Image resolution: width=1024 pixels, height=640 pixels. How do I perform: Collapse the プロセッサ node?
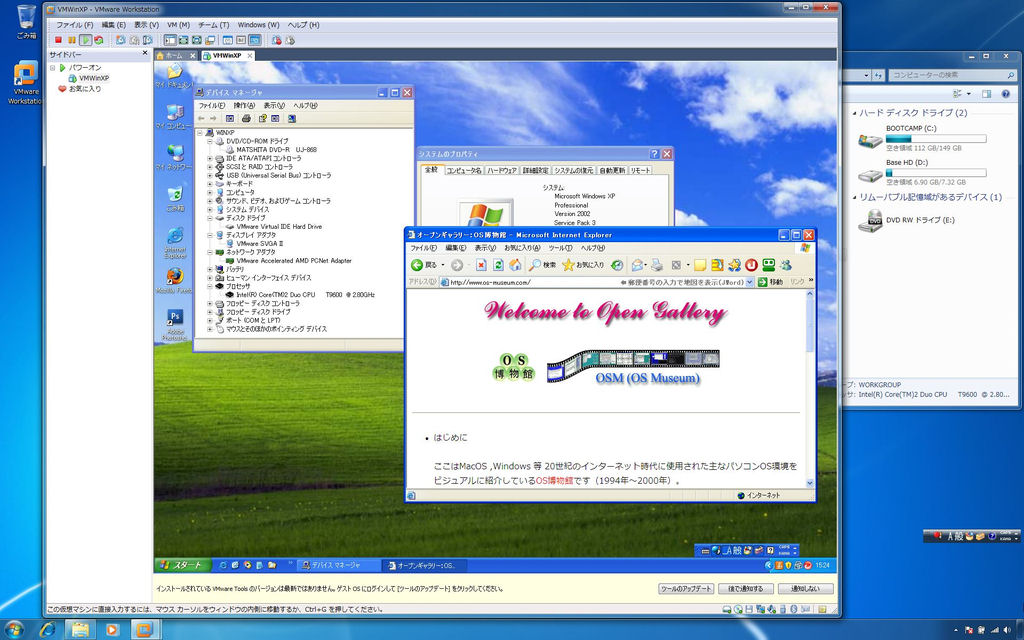[x=210, y=286]
